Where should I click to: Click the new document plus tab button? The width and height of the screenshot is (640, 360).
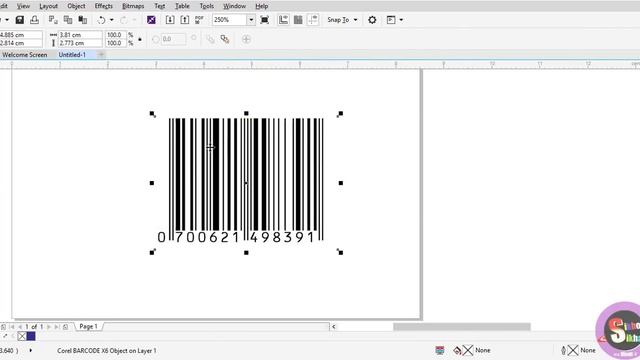click(101, 55)
